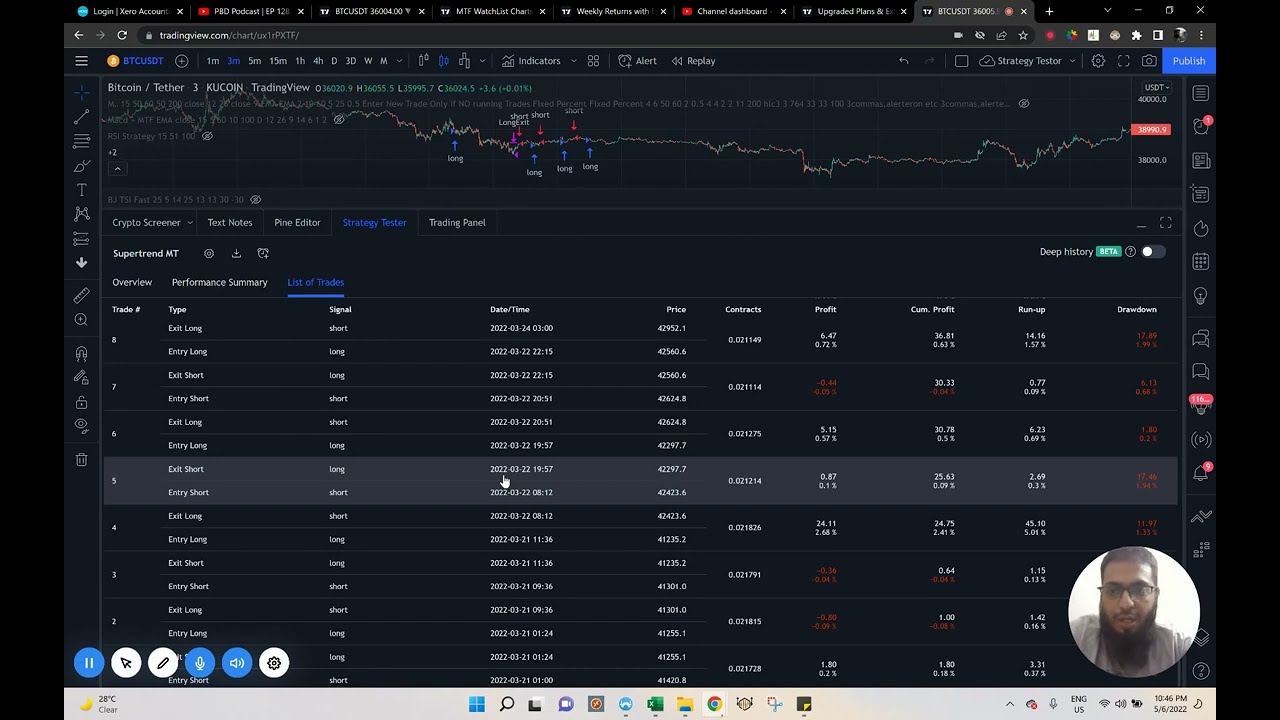Expand more drawing tools down arrow
1280x720 pixels.
81,262
